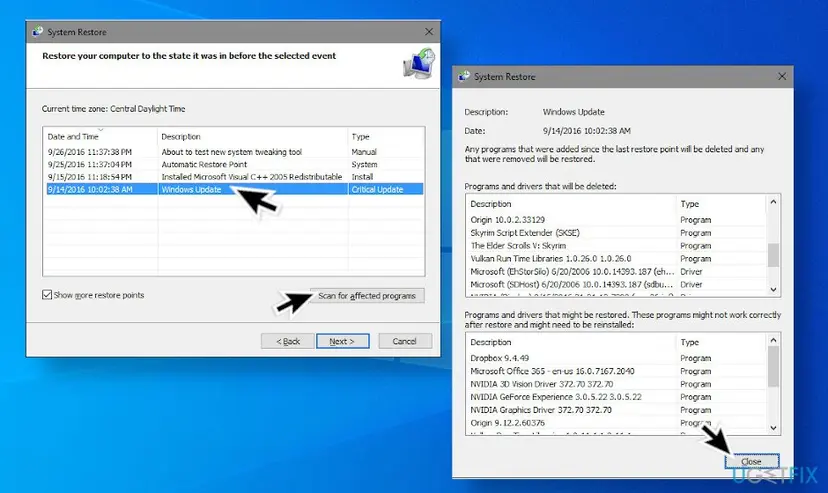The image size is (828, 493).
Task: Click scrollbar thumb in deleted programs list
Action: pos(773,255)
